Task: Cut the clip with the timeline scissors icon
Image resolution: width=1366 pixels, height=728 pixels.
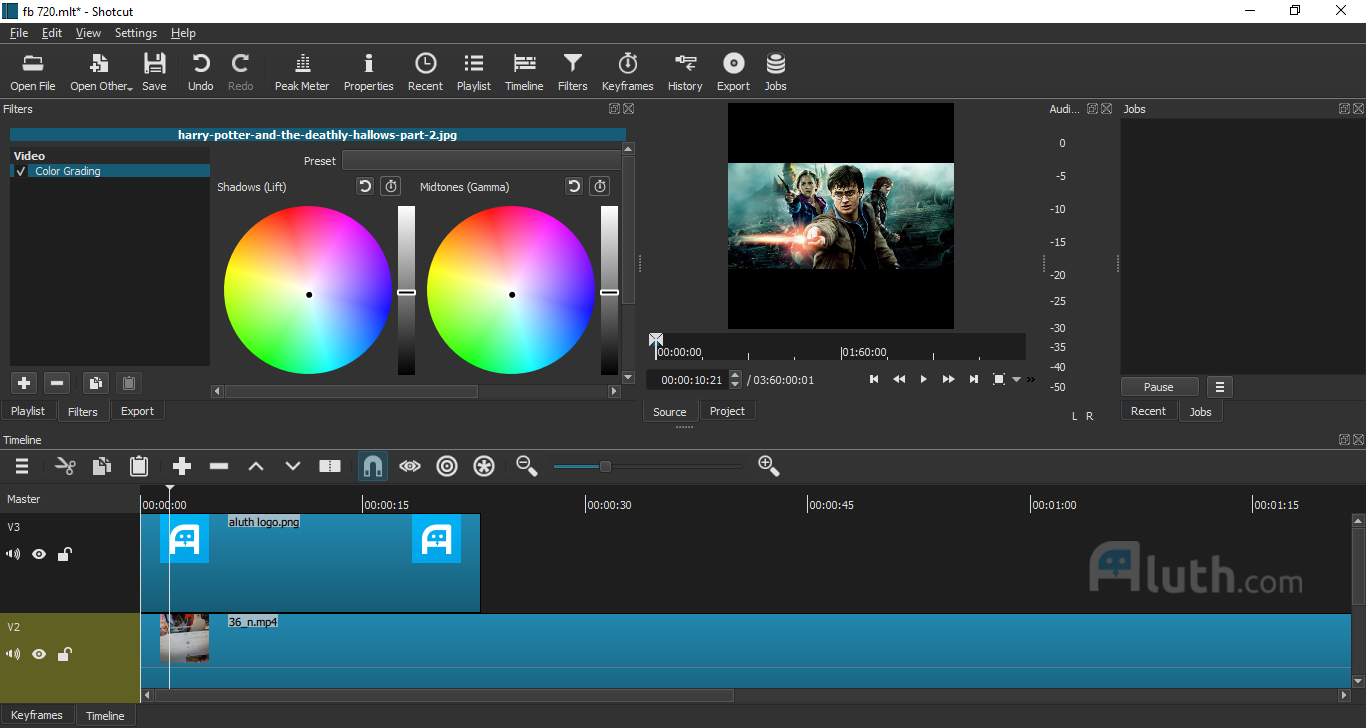Action: pos(65,466)
